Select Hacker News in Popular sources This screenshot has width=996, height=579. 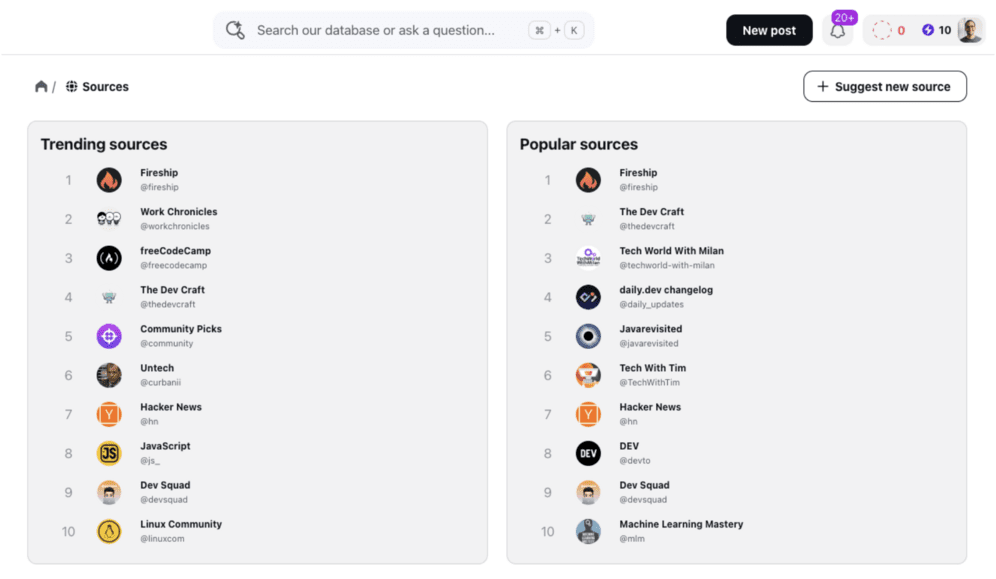[650, 407]
